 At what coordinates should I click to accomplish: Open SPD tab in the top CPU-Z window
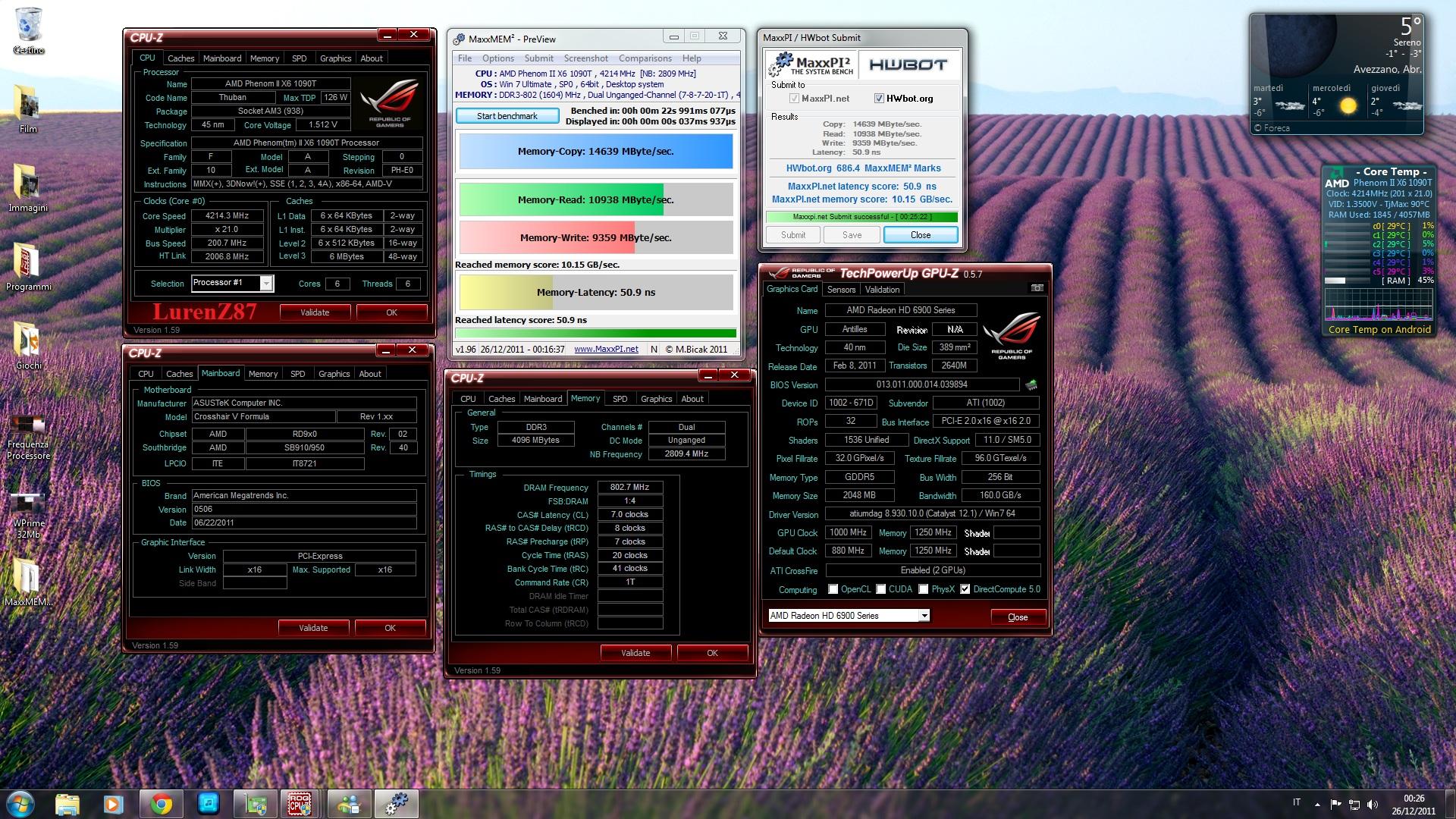300,58
